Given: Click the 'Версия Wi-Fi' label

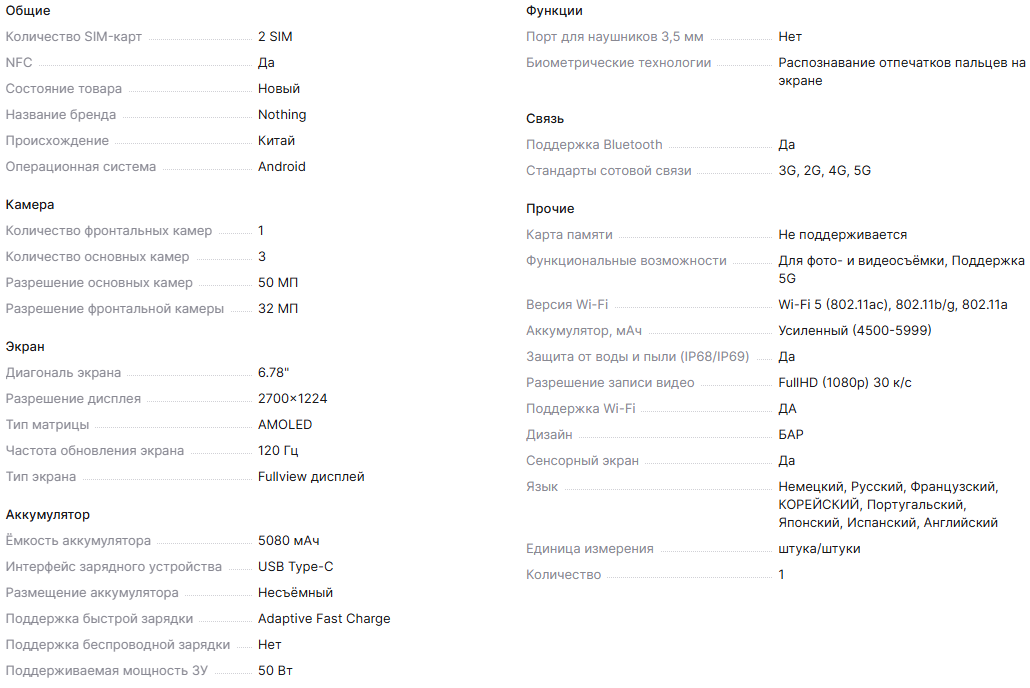Looking at the screenshot, I should tap(567, 305).
